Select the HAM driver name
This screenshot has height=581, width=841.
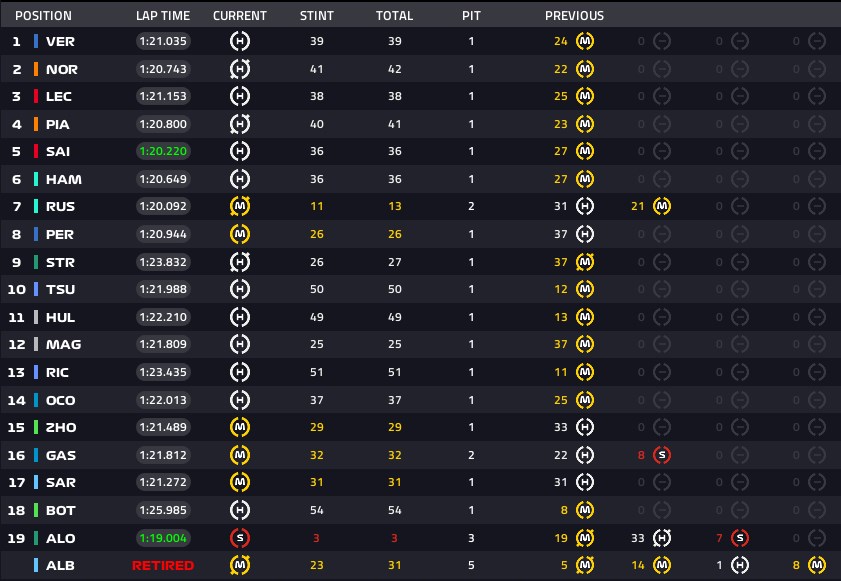(x=64, y=179)
